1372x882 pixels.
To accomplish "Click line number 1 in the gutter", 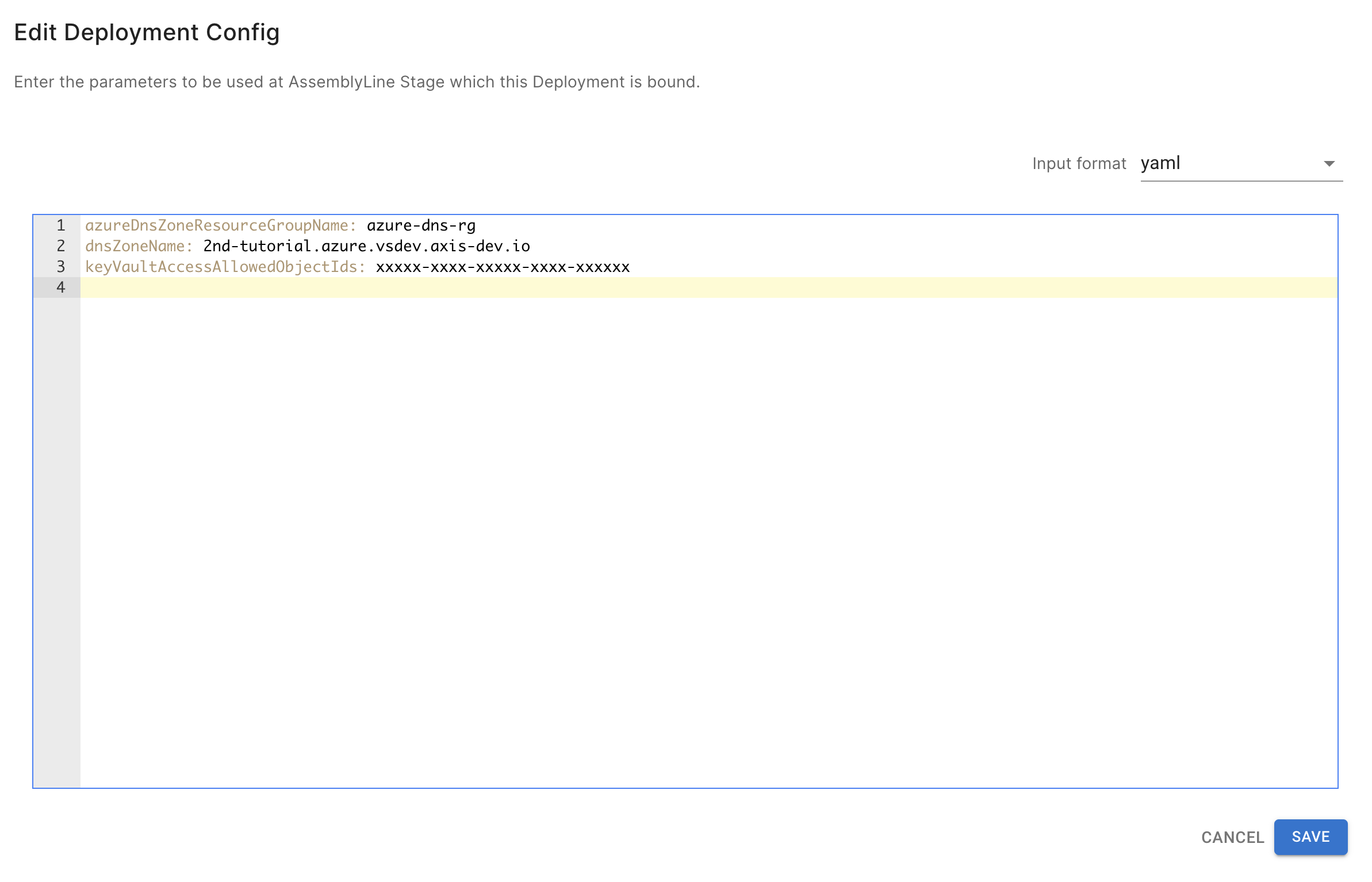I will (60, 225).
